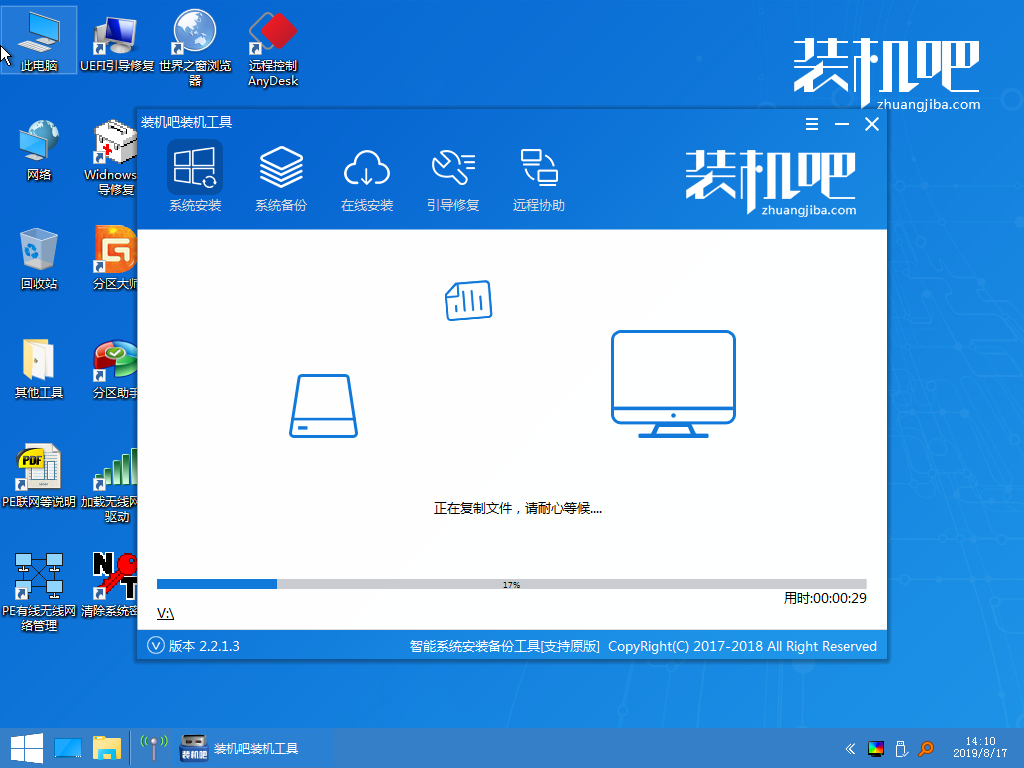Open 此电脑 desktop icon

pos(39,40)
